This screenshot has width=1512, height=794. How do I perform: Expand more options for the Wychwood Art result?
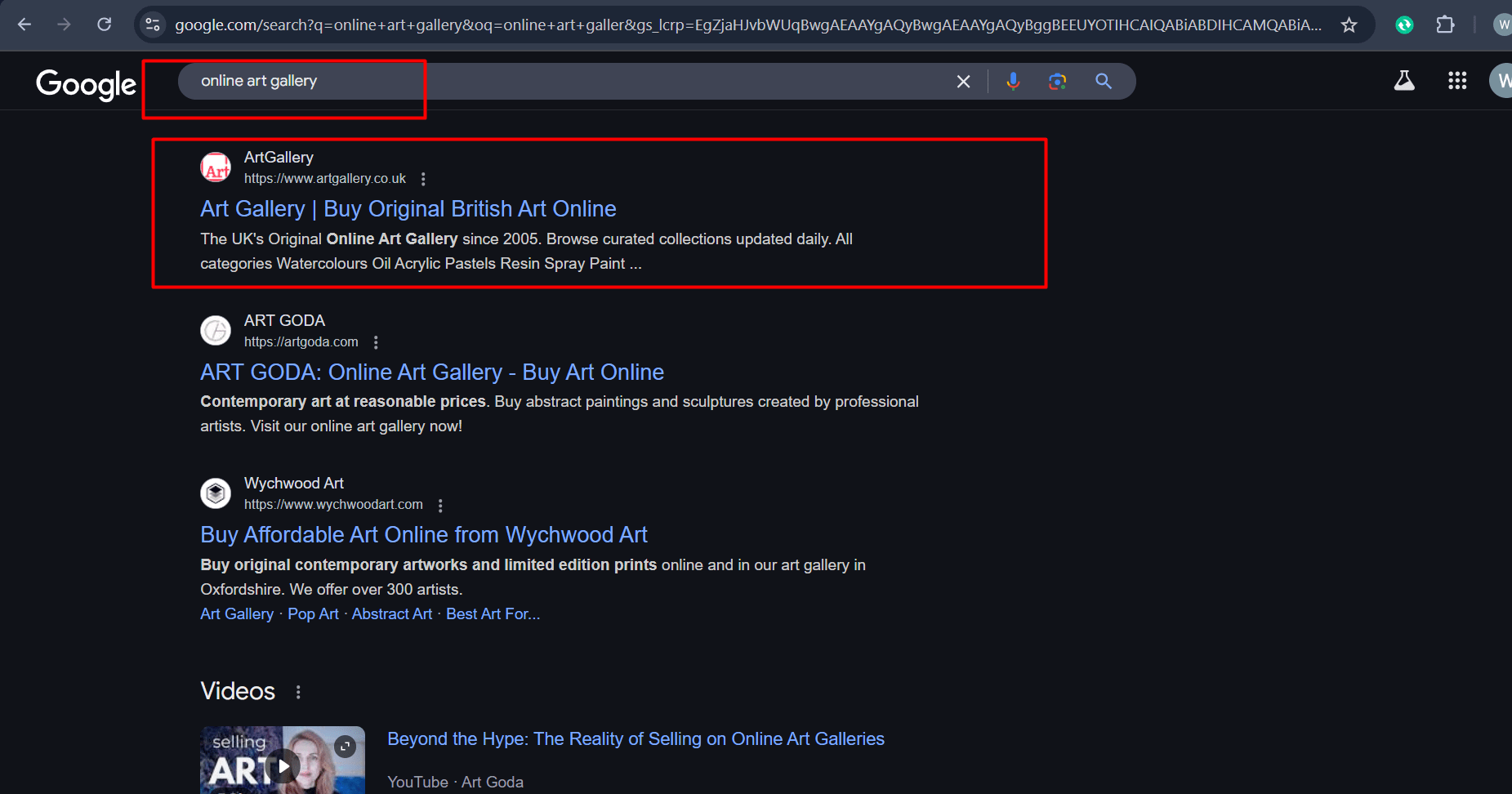click(x=439, y=506)
